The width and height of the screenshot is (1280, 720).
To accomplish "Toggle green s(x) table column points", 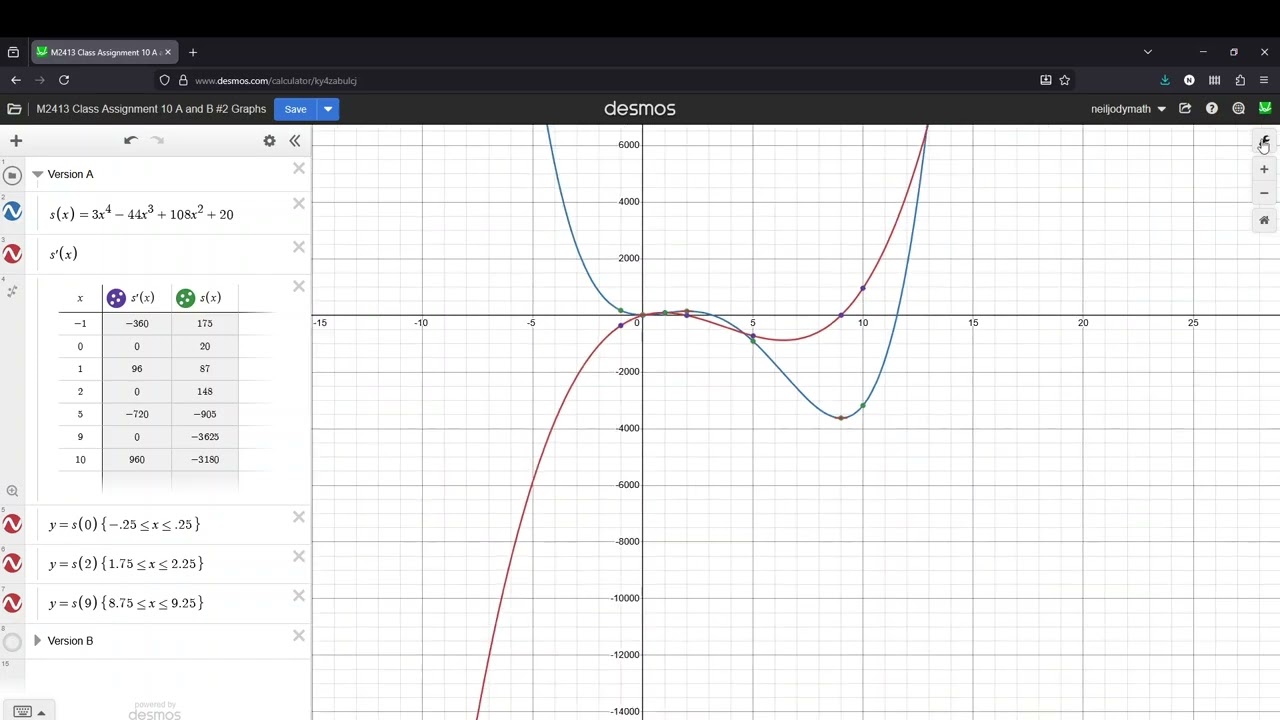I will point(185,298).
